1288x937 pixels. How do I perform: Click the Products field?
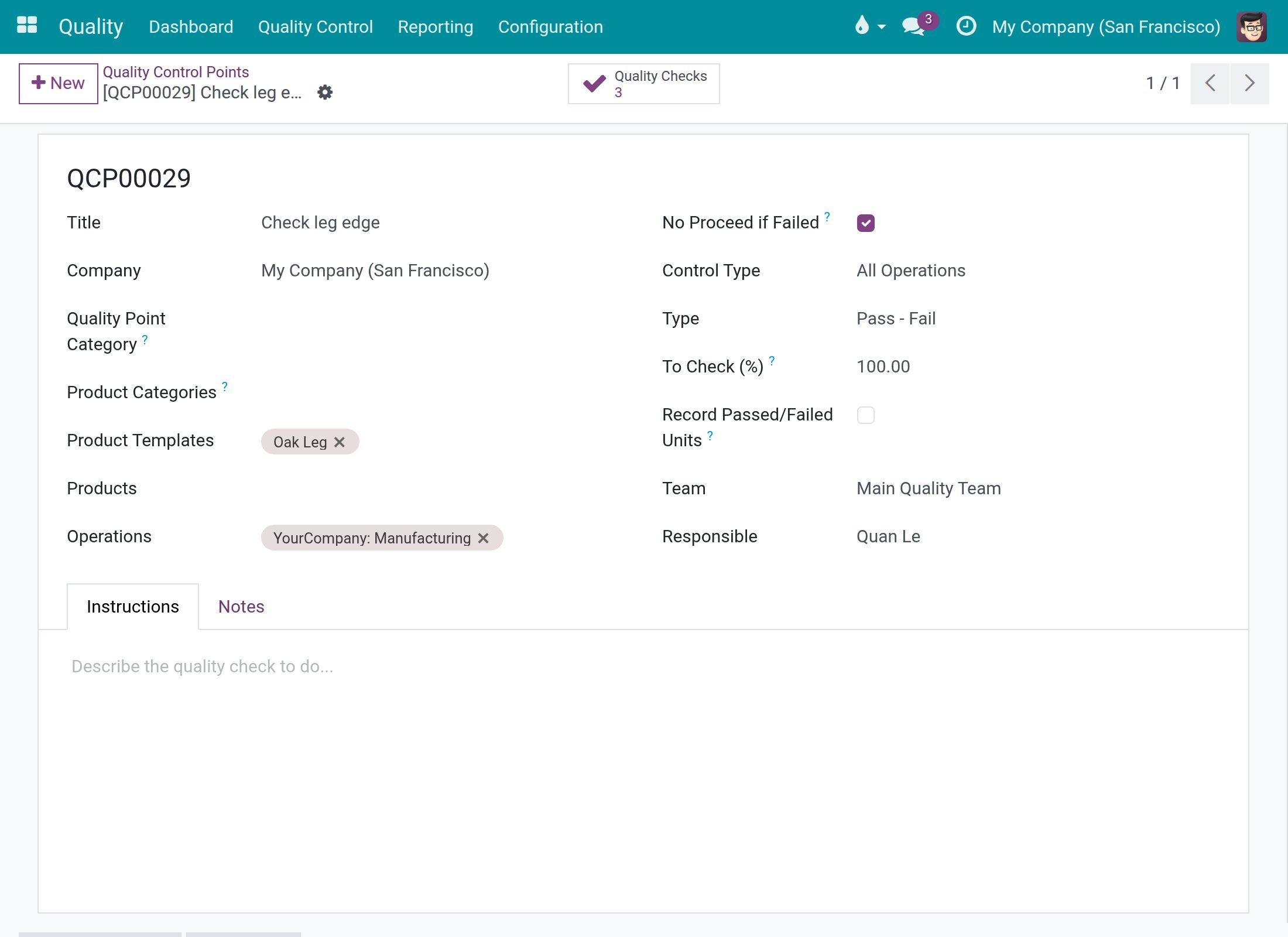pyautogui.click(x=442, y=488)
